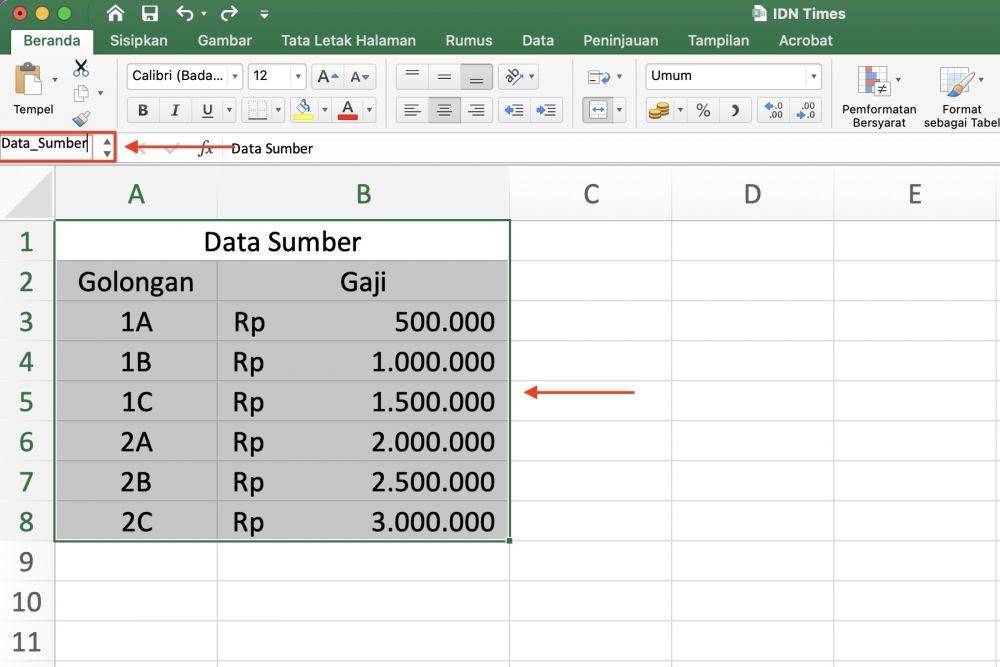This screenshot has width=1000, height=667.
Task: Open the Tata Letak Halaman tab
Action: click(348, 40)
